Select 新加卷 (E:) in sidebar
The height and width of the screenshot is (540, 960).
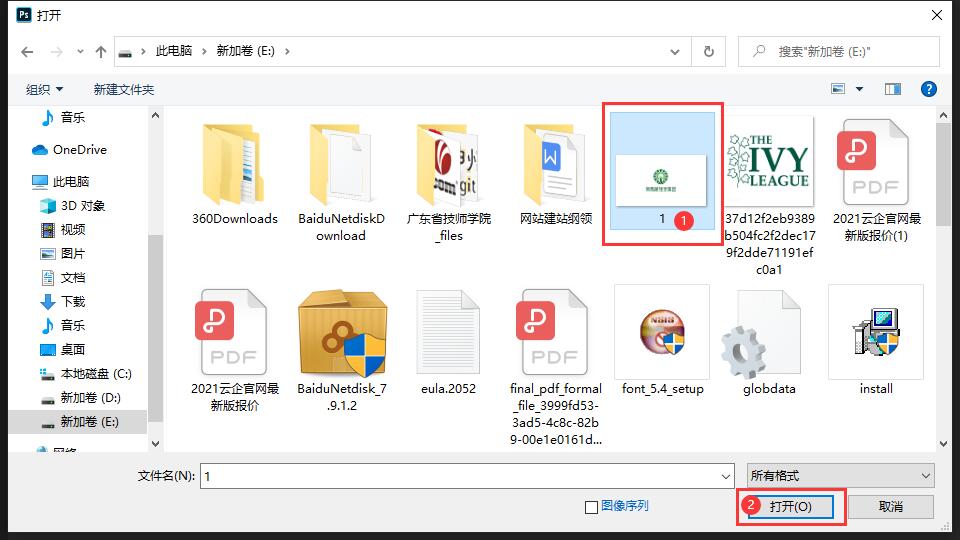pyautogui.click(x=78, y=422)
